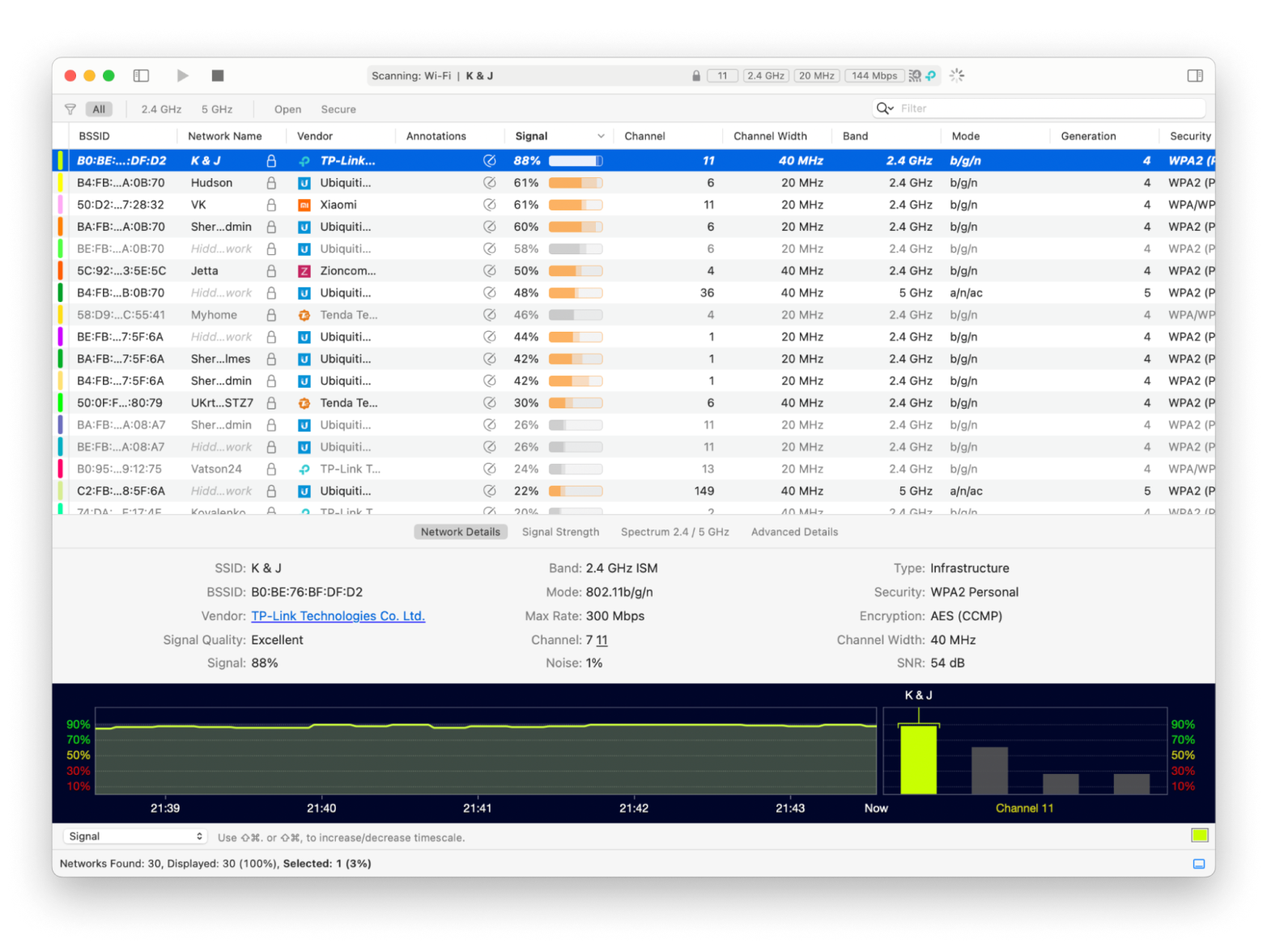Click the annotation icon in K & J row
The image size is (1263, 952).
tap(490, 160)
